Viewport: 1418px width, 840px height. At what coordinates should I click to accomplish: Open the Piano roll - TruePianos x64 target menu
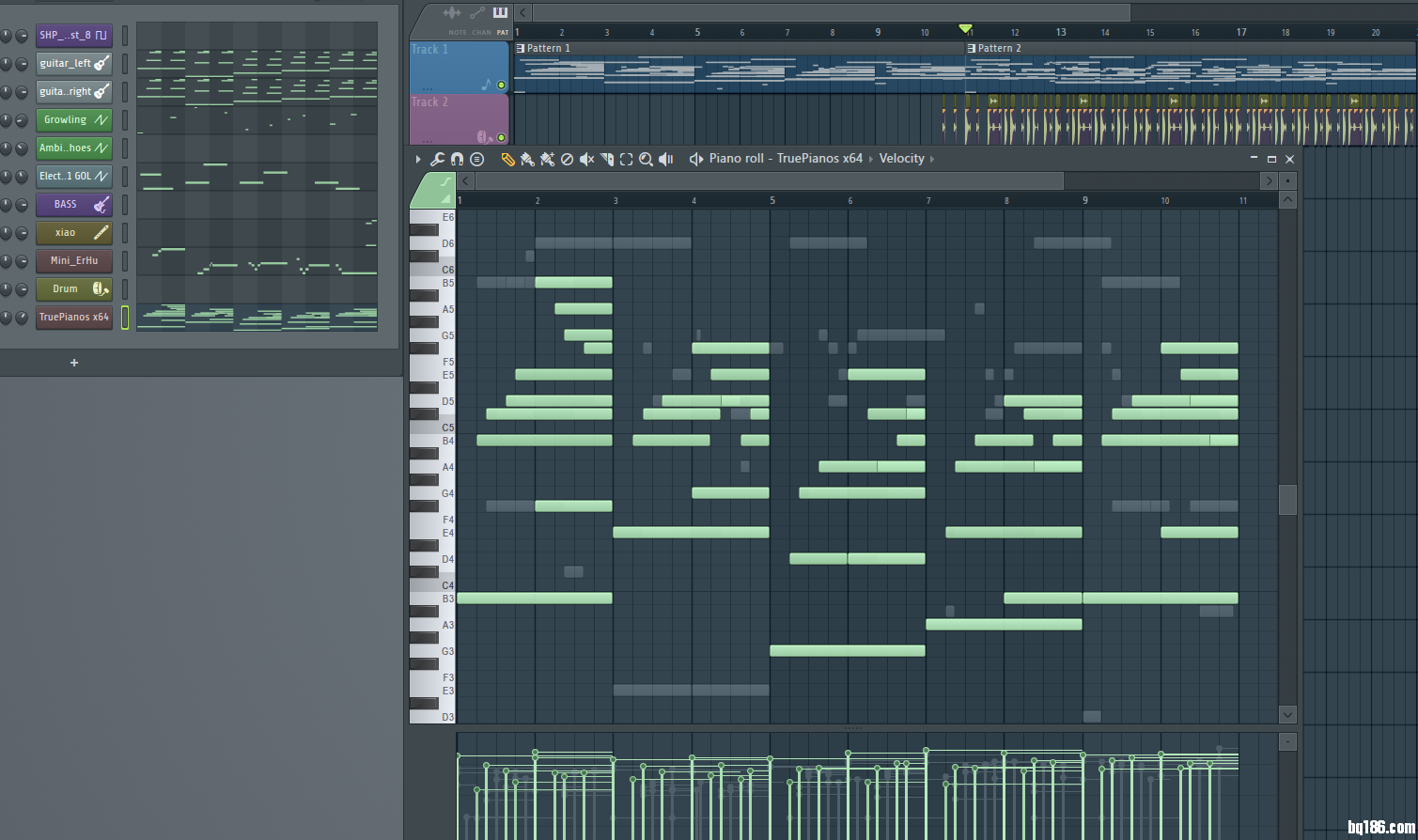786,159
